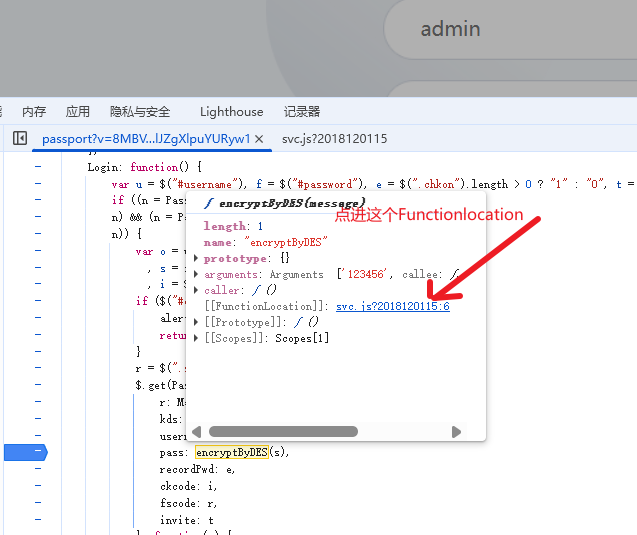637x535 pixels.
Task: Expand the caller property in popup
Action: [x=196, y=290]
